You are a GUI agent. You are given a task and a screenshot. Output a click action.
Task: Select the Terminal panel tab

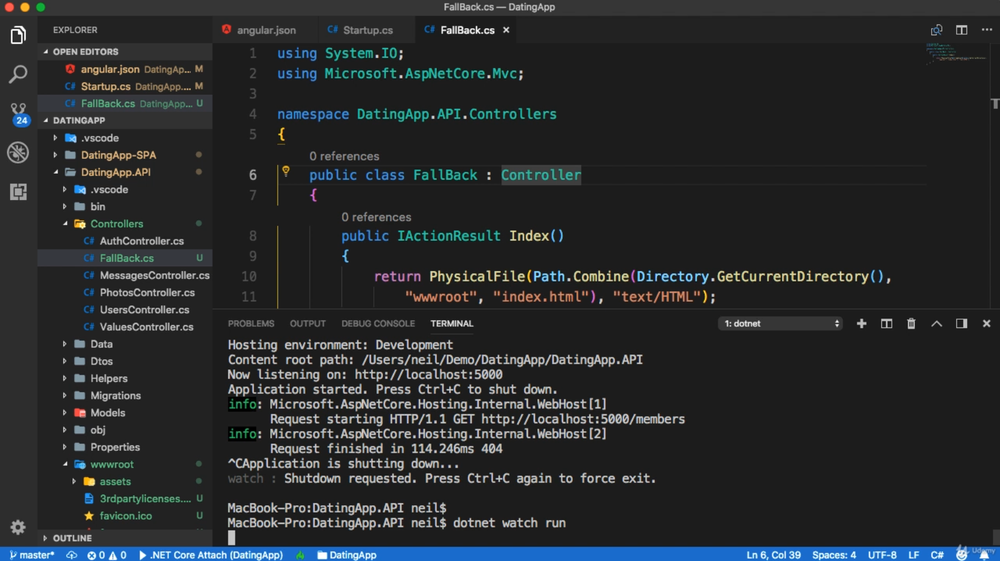(x=452, y=324)
